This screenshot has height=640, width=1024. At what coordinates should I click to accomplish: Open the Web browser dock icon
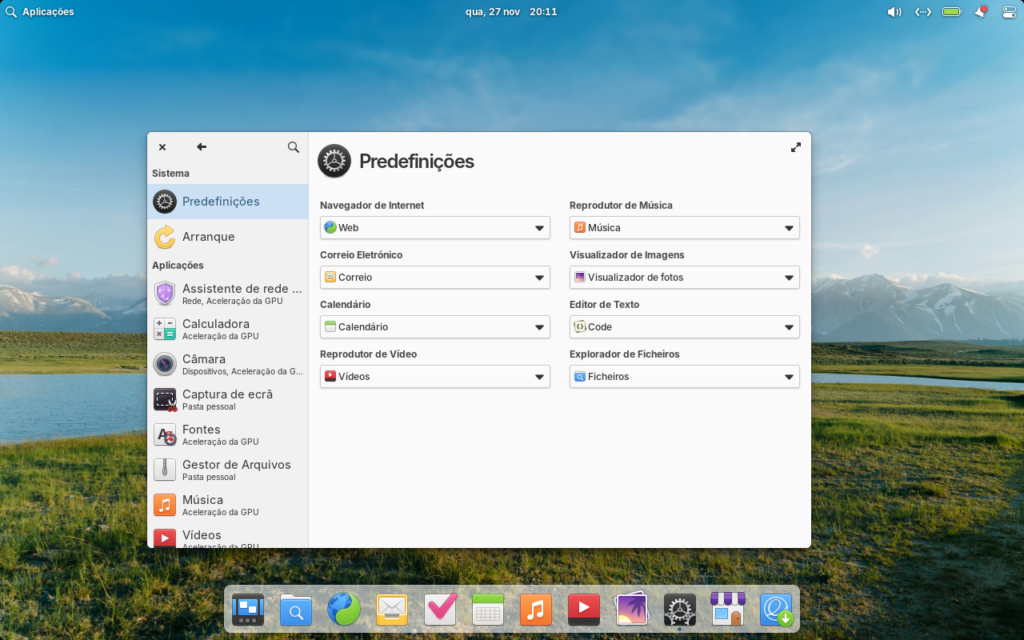point(344,609)
